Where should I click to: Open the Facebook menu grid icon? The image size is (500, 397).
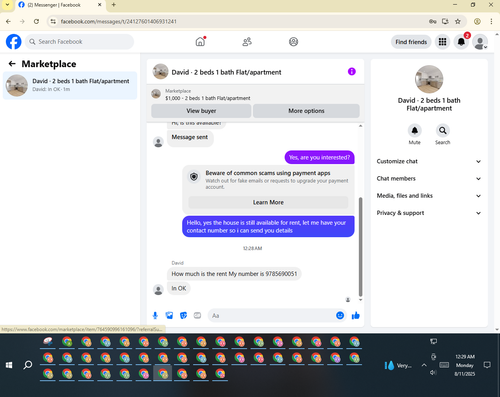click(442, 42)
